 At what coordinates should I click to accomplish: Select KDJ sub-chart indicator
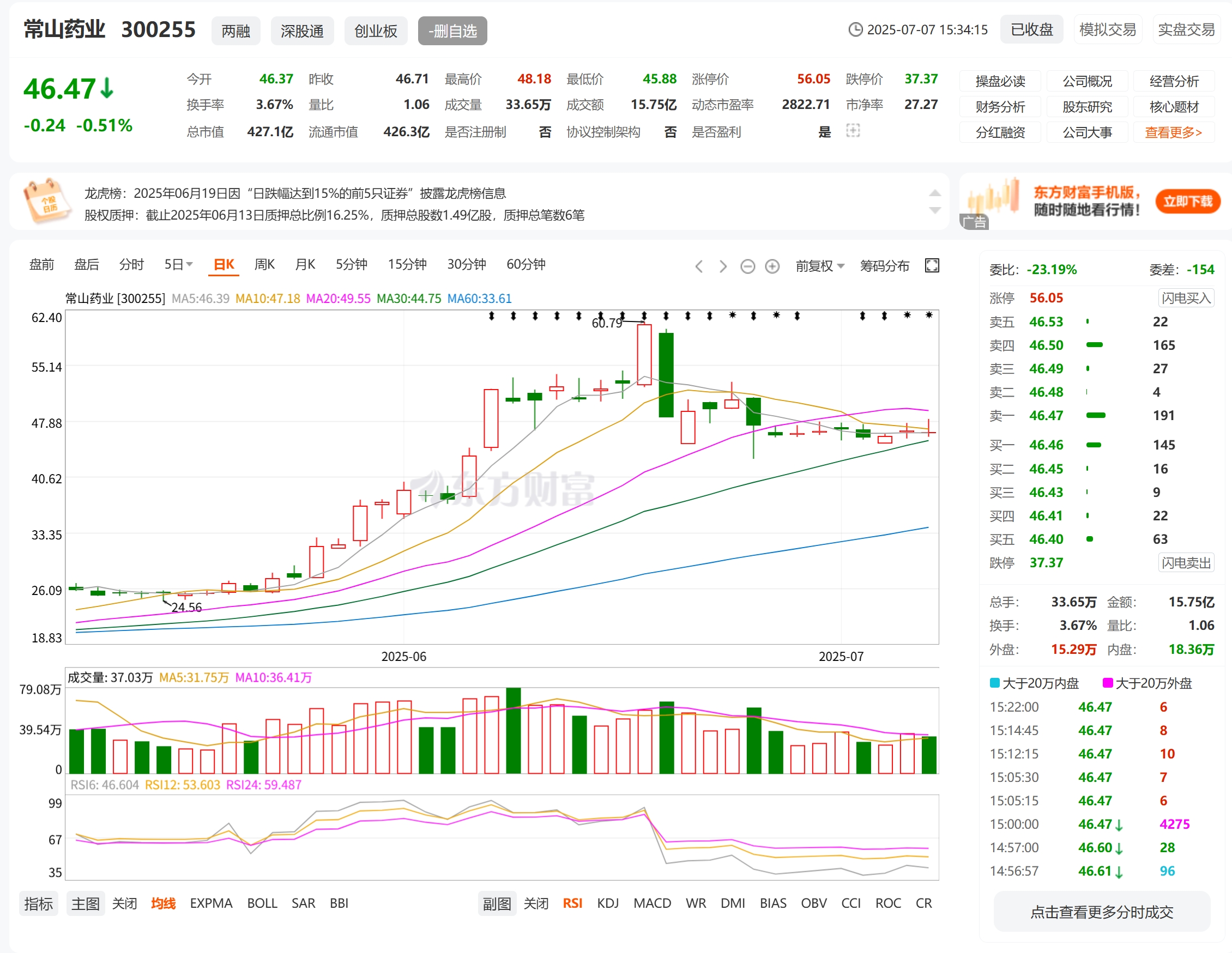click(607, 903)
